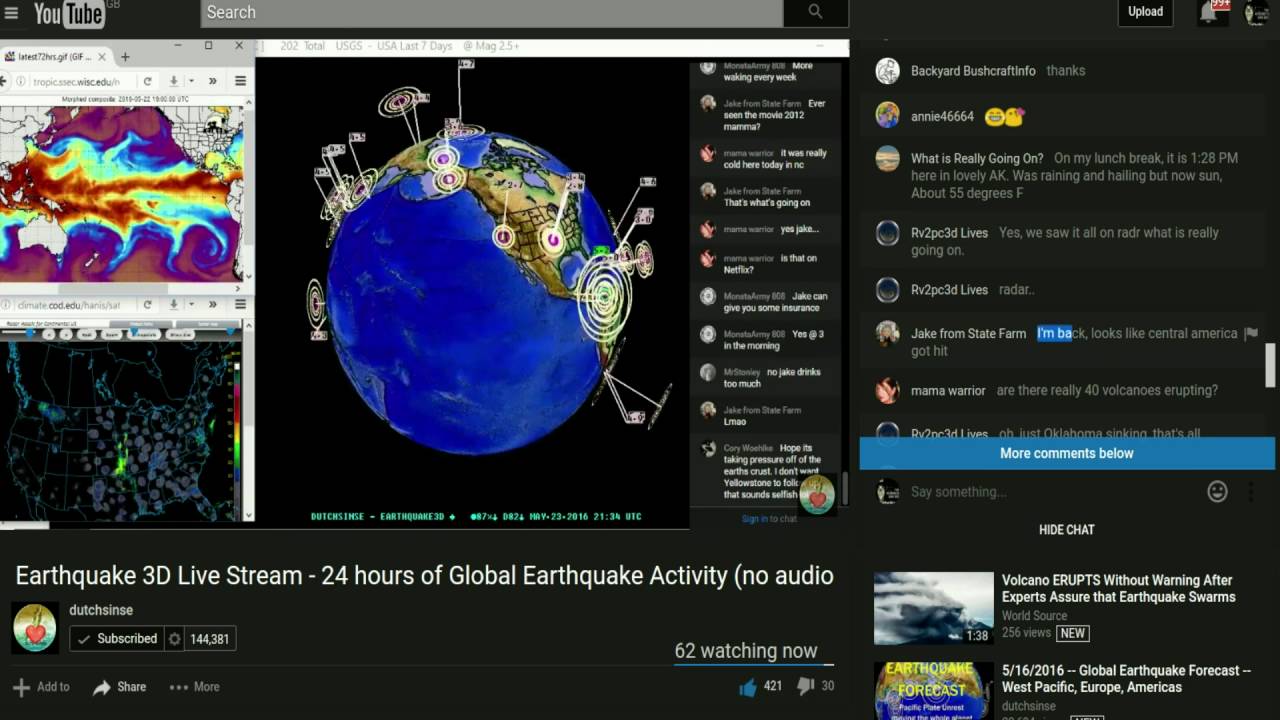Click the 62 watching now text
This screenshot has width=1280, height=720.
(746, 650)
